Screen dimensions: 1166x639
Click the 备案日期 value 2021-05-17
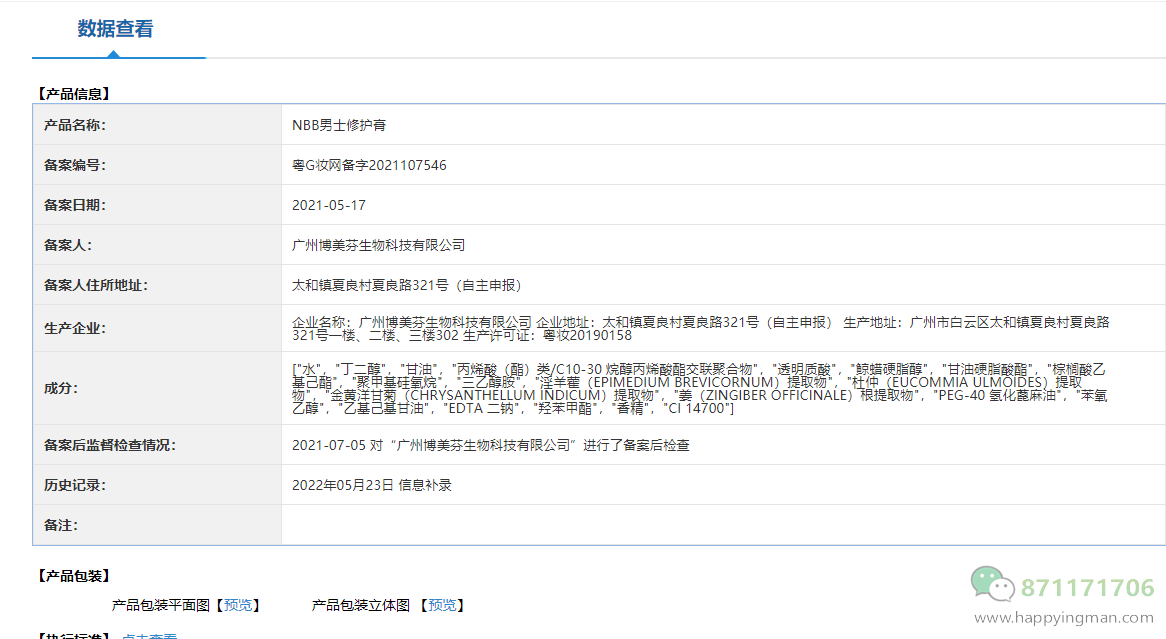[x=329, y=205]
